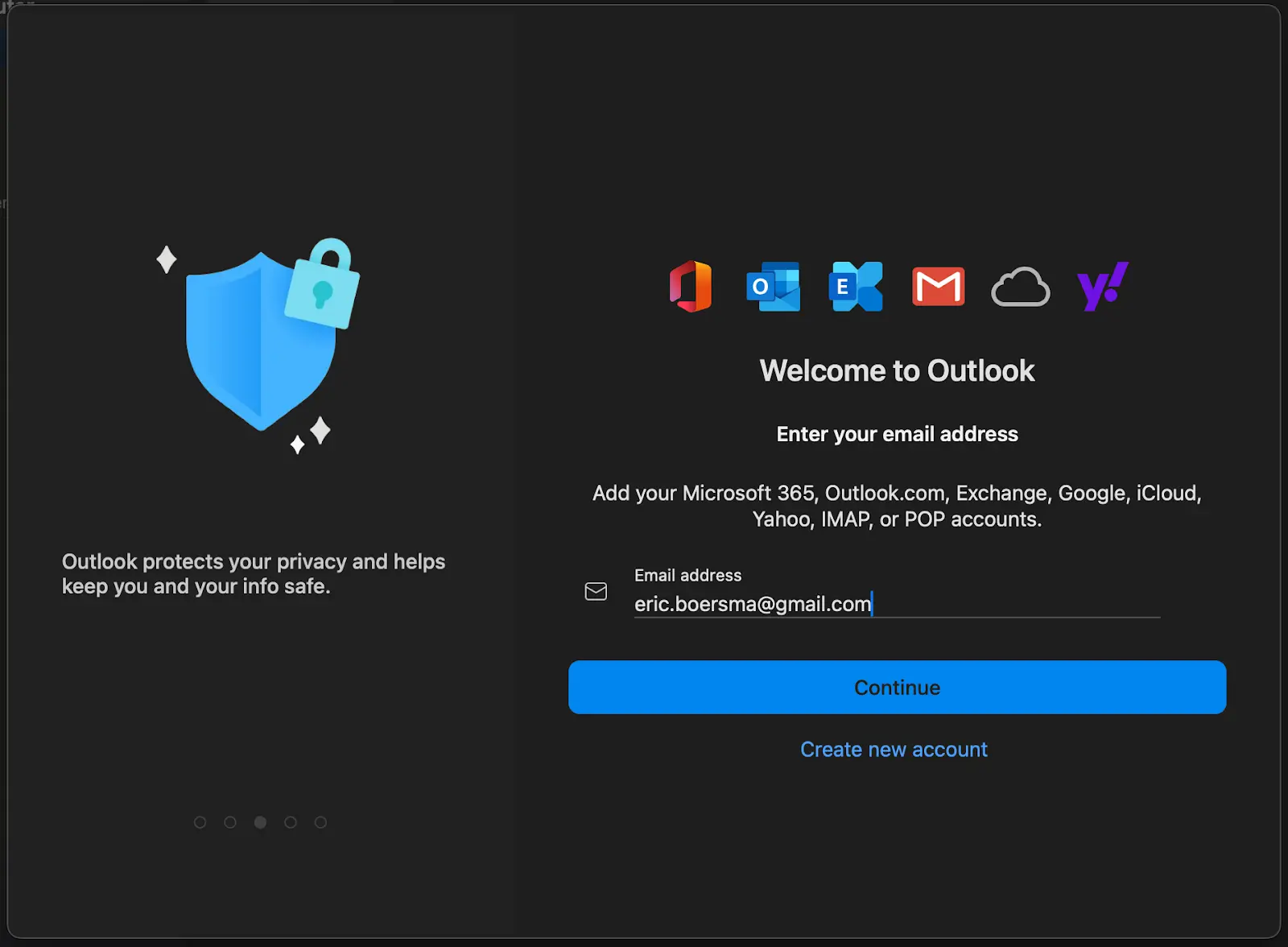Viewport: 1288px width, 947px height.
Task: Select the first carousel dot
Action: [x=200, y=822]
